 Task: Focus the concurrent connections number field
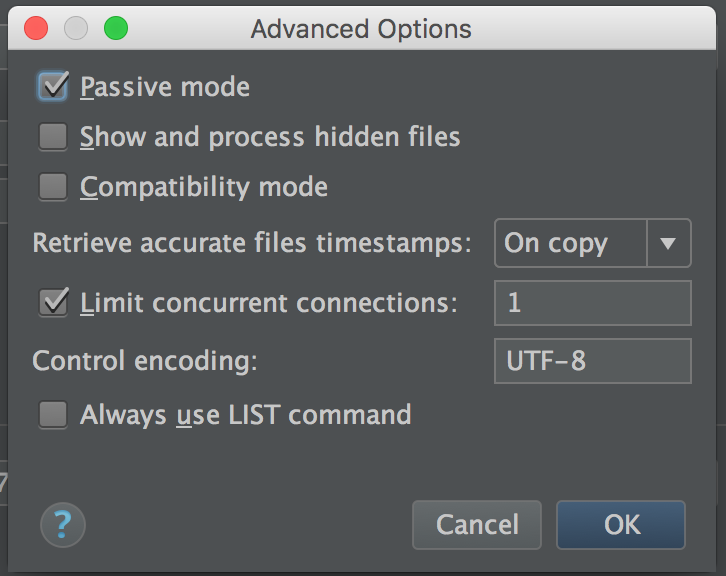click(592, 303)
